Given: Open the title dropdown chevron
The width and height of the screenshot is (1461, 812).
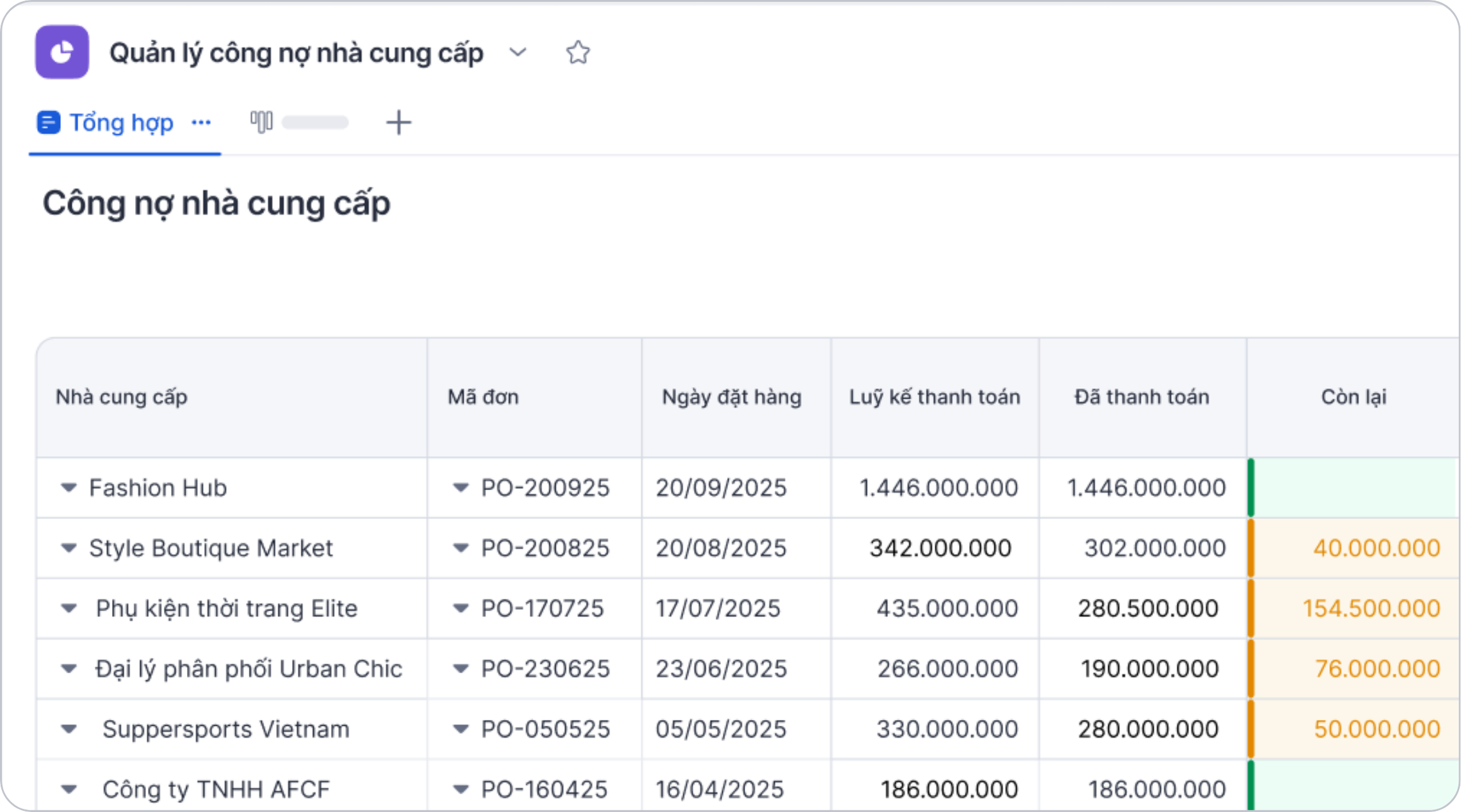Looking at the screenshot, I should point(518,53).
